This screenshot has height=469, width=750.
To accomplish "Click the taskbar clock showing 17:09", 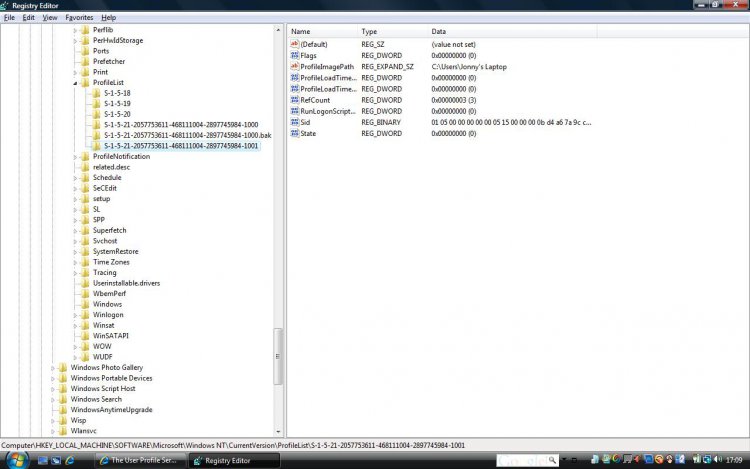I will click(x=734, y=460).
